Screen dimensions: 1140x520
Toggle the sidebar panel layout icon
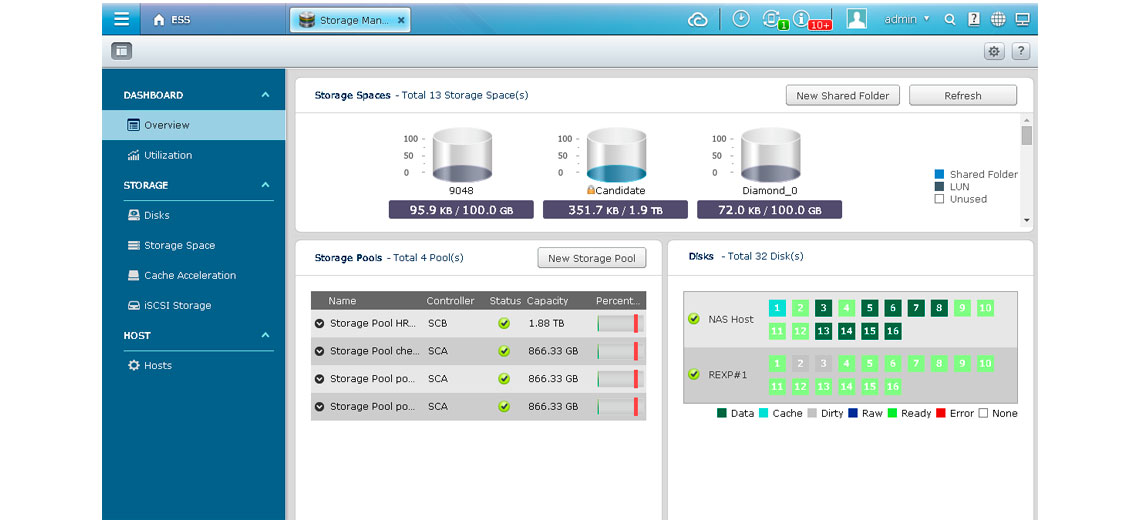[x=121, y=51]
